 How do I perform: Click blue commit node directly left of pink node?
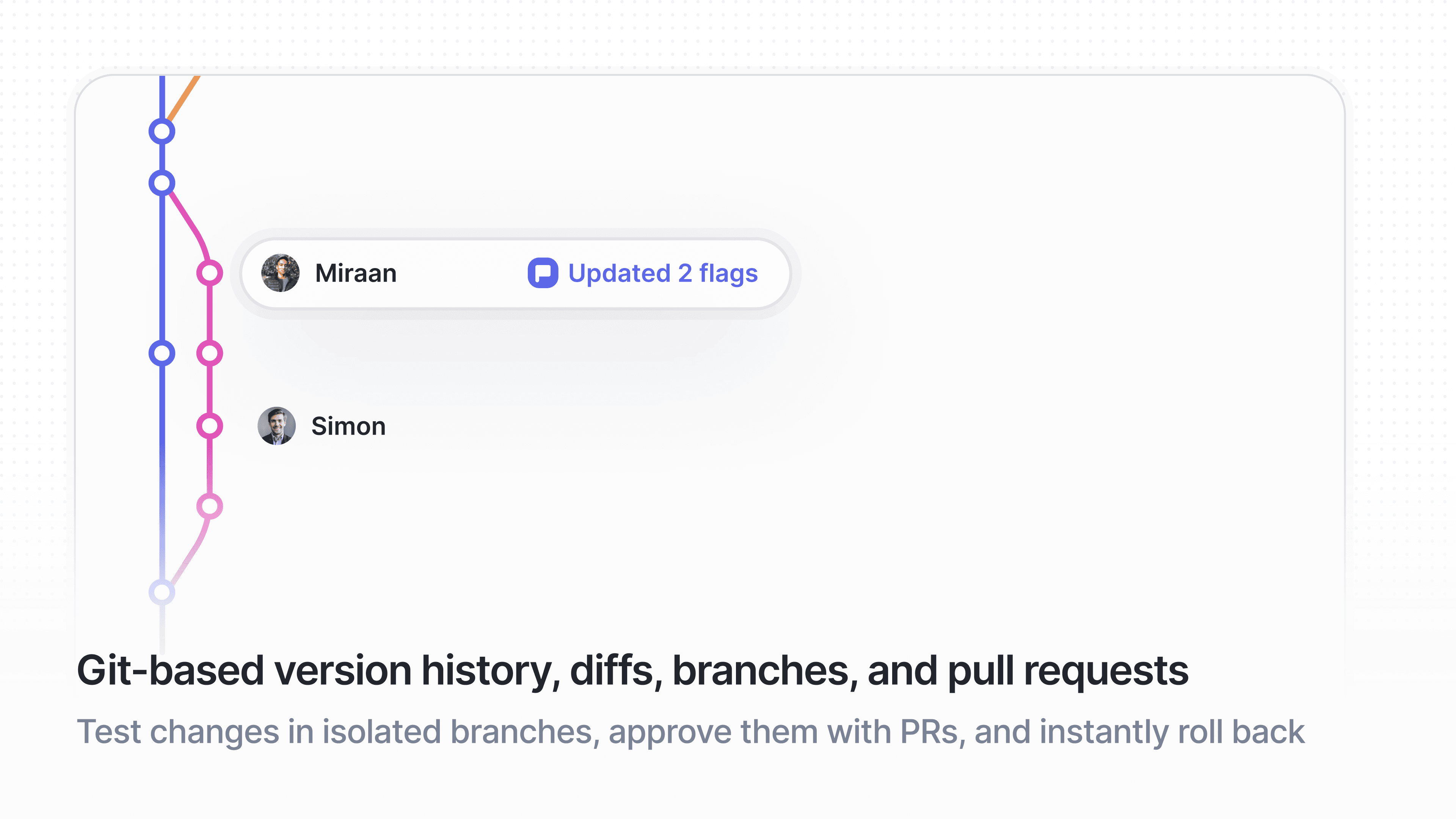pos(162,353)
